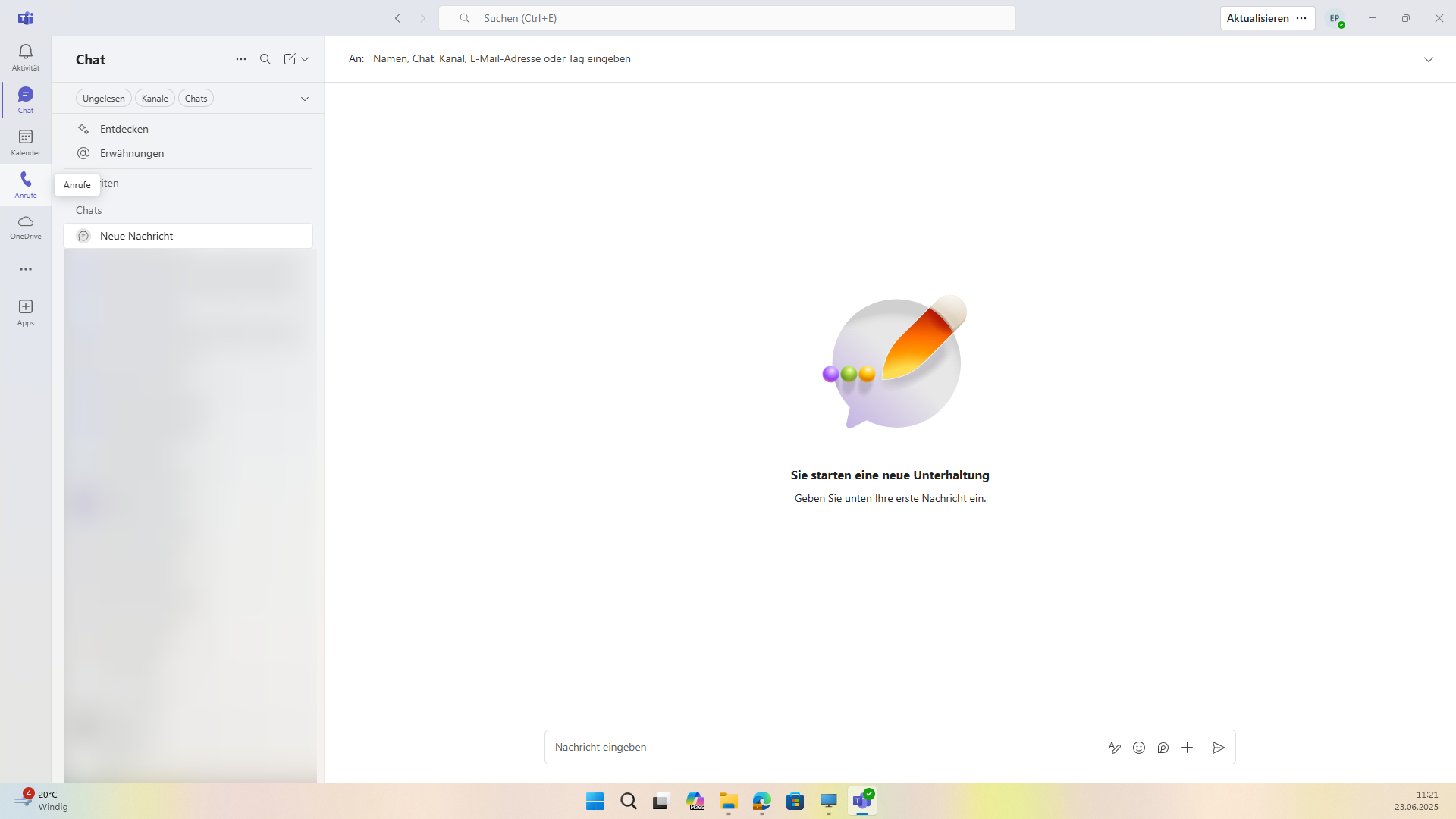Screen dimensions: 1456x819
Task: Click the chat search magnifier icon
Action: pos(265,59)
